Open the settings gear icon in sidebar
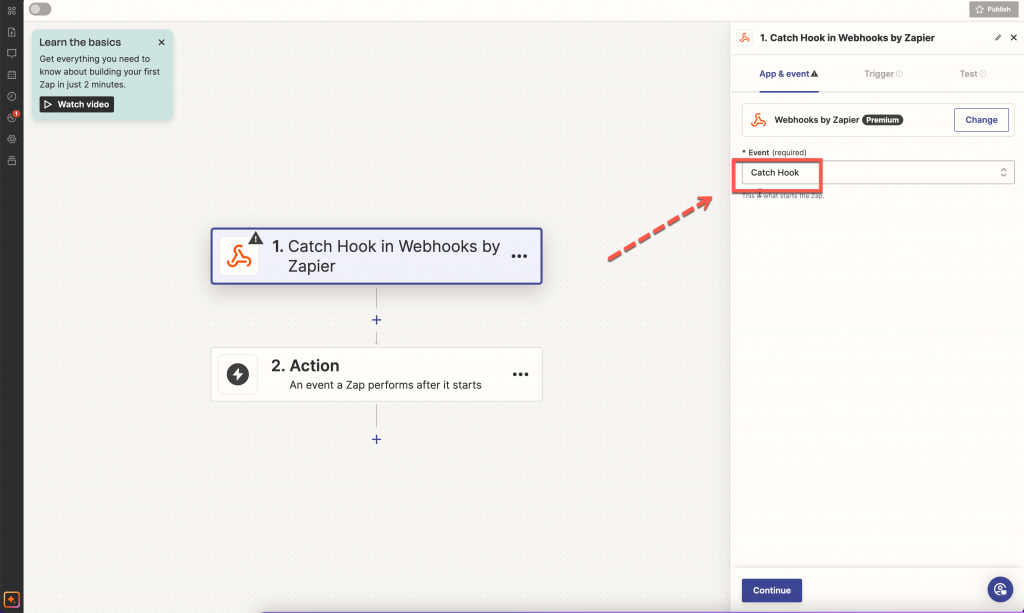 tap(12, 139)
